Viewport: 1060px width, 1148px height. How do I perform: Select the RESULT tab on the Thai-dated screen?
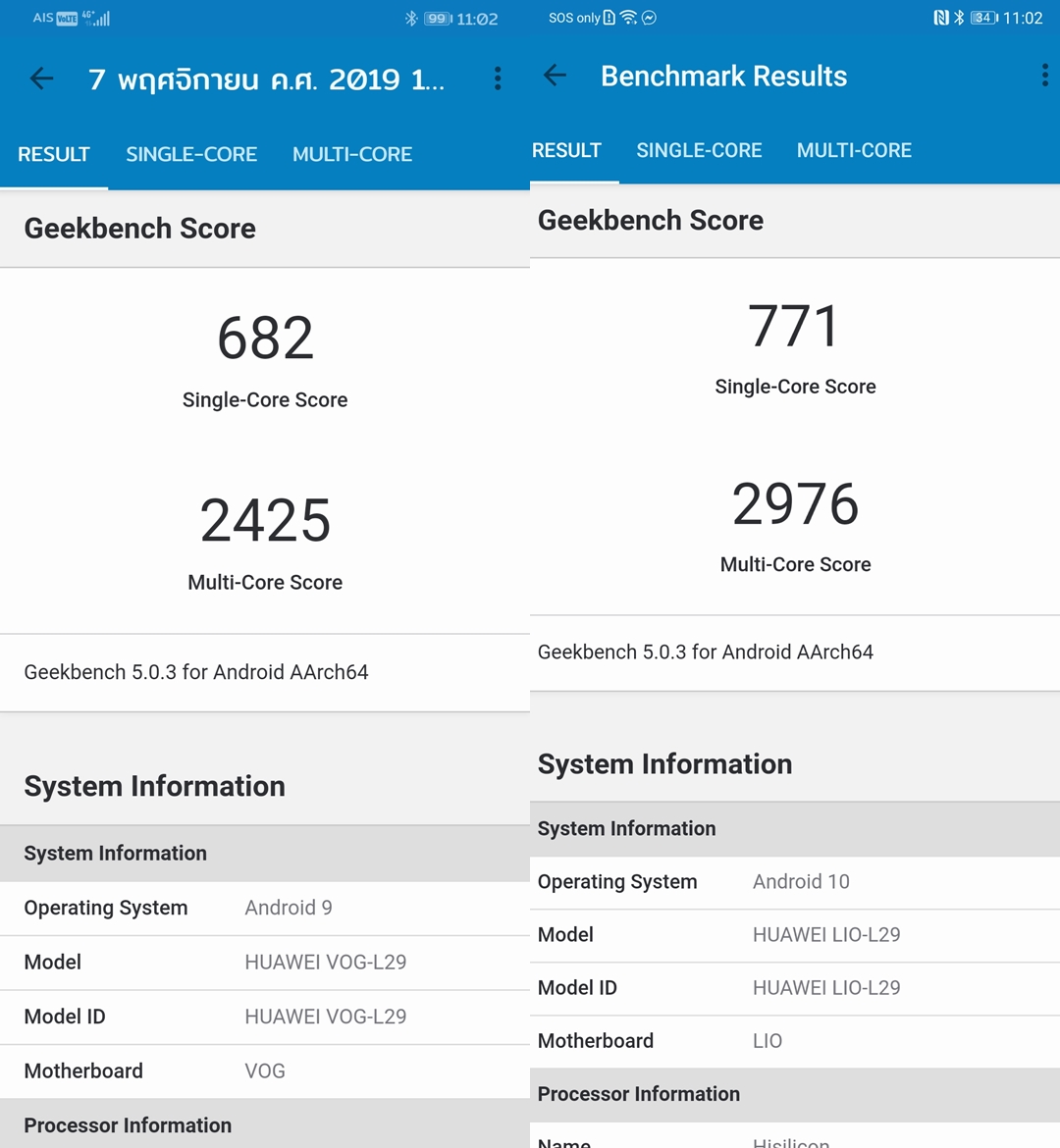53,154
